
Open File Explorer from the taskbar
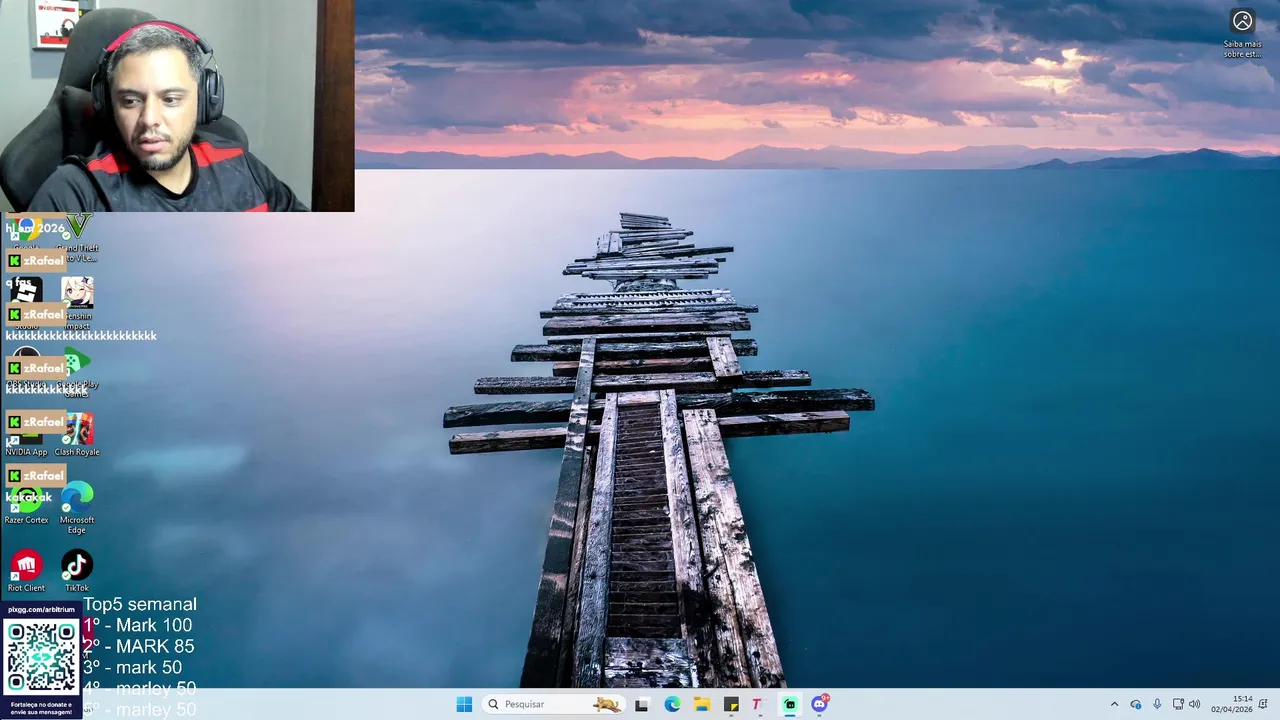click(702, 704)
